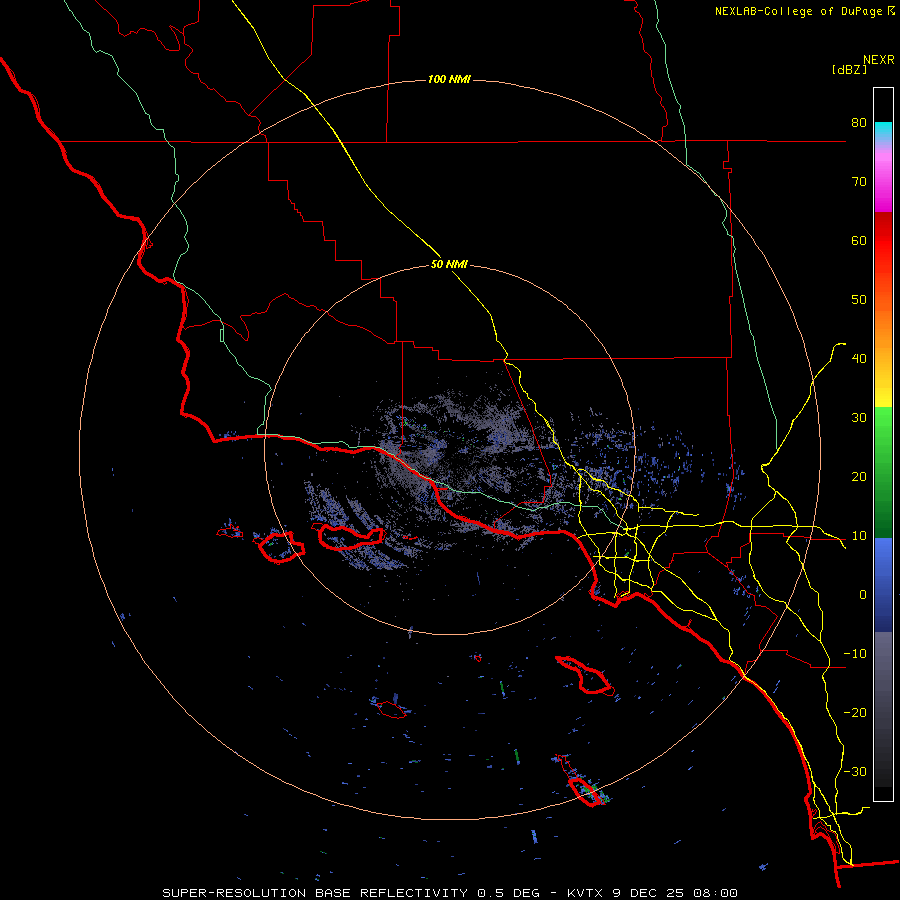
Task: Select the 60 value on dBZ scale
Action: click(x=859, y=240)
